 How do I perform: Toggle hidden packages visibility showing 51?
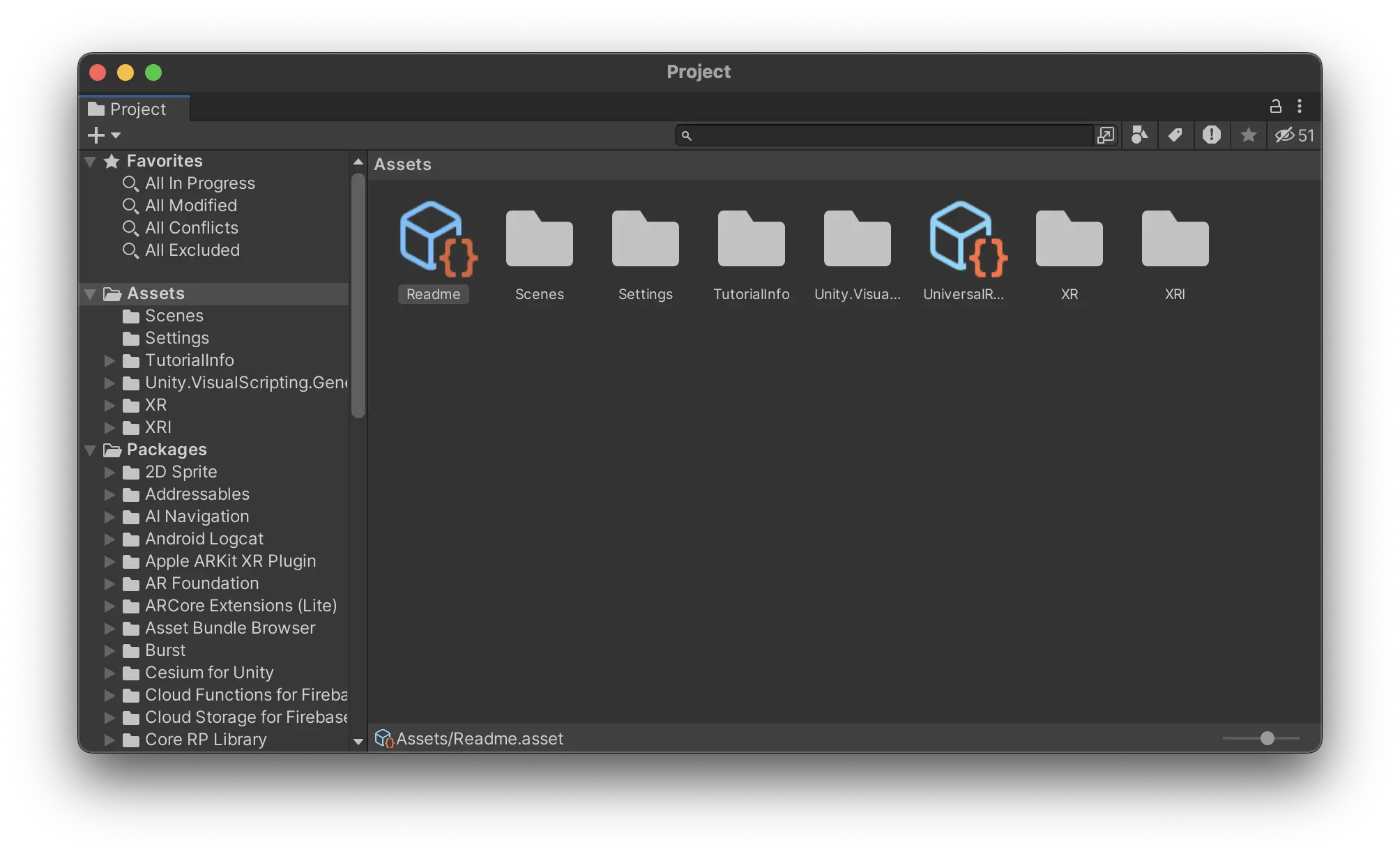[1294, 135]
